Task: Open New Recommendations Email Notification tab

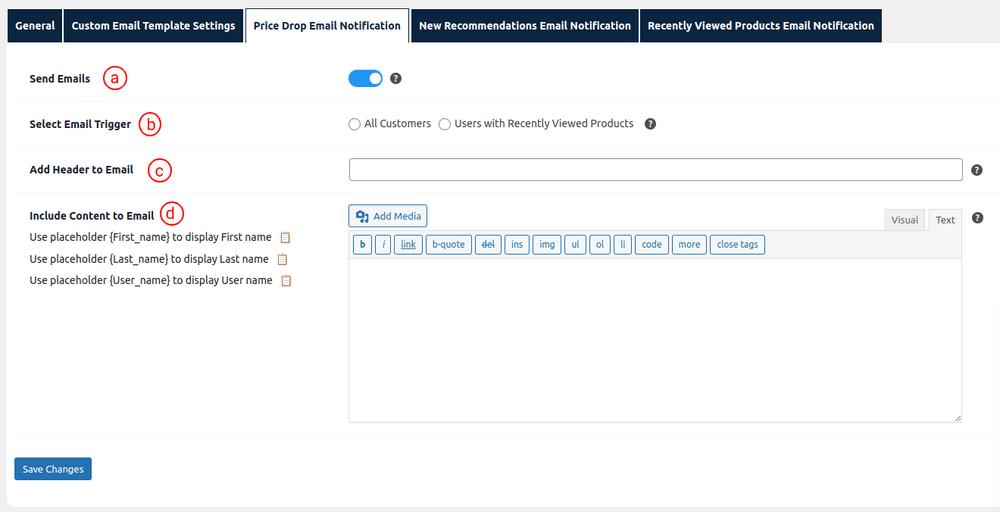Action: click(525, 26)
